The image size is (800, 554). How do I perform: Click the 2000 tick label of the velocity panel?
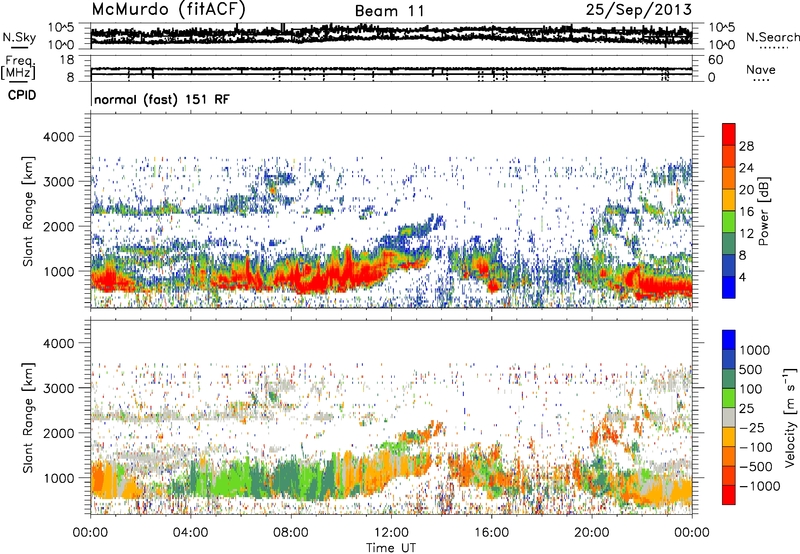[x=58, y=433]
